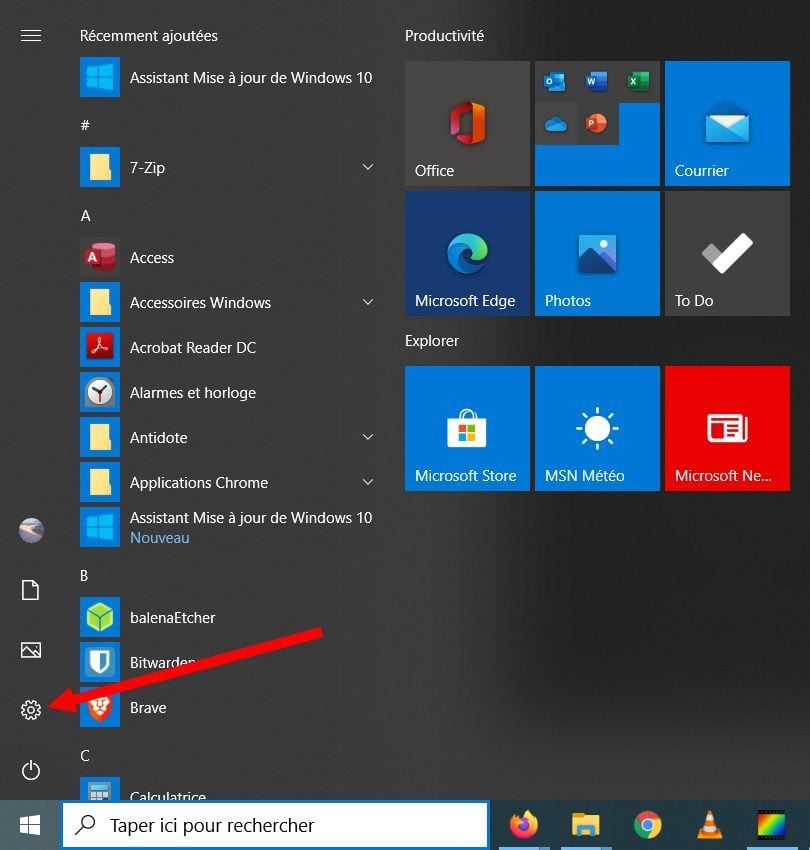Click the # letter header in app list
The height and width of the screenshot is (850, 810).
tap(85, 125)
